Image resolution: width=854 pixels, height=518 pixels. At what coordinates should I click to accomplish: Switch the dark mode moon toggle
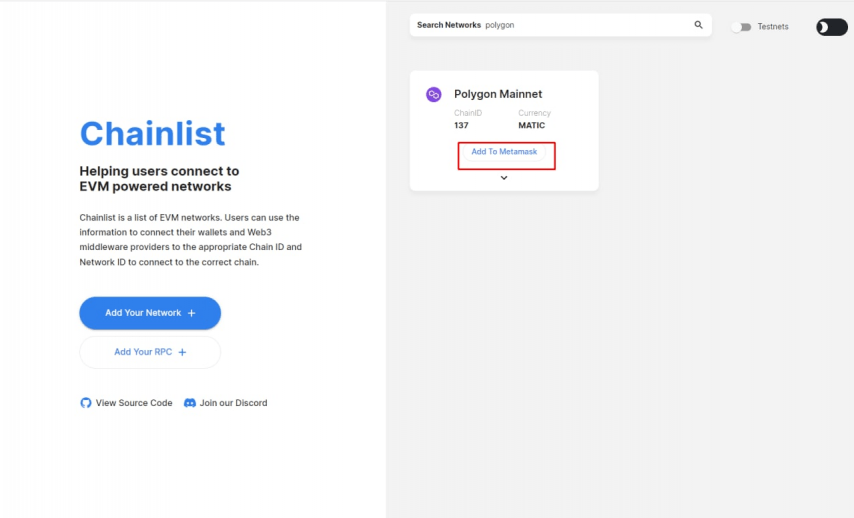tap(831, 27)
